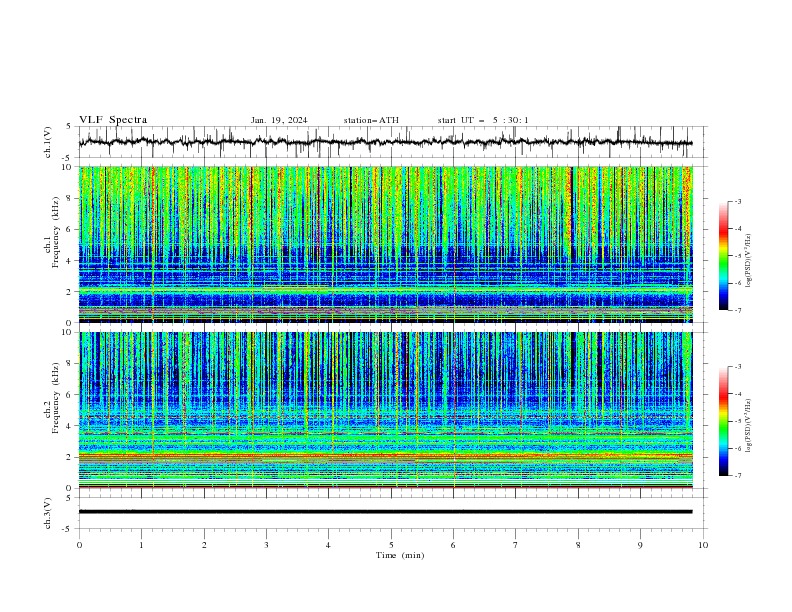Click the lower PSD color bar
The image size is (792, 612).
click(x=723, y=421)
